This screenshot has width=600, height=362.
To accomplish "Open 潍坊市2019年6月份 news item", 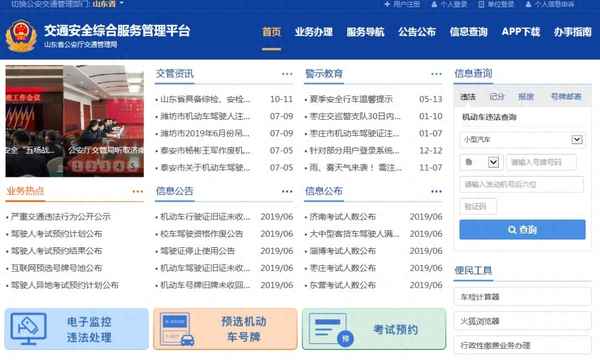I will [x=205, y=133].
